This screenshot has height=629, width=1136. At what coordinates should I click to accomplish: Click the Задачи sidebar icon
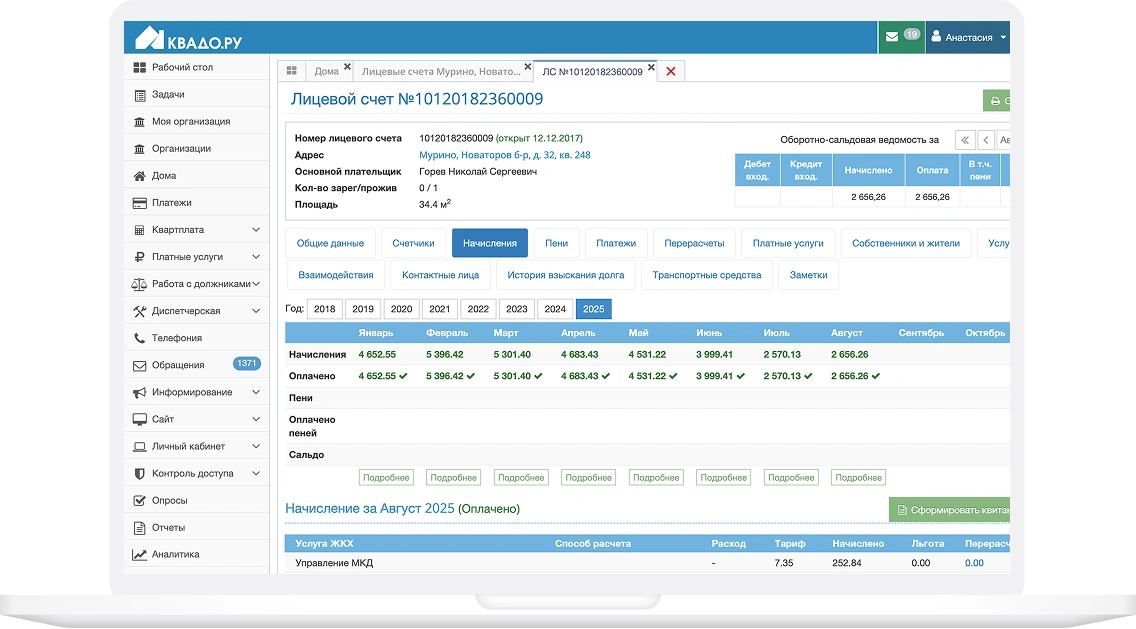coord(140,95)
